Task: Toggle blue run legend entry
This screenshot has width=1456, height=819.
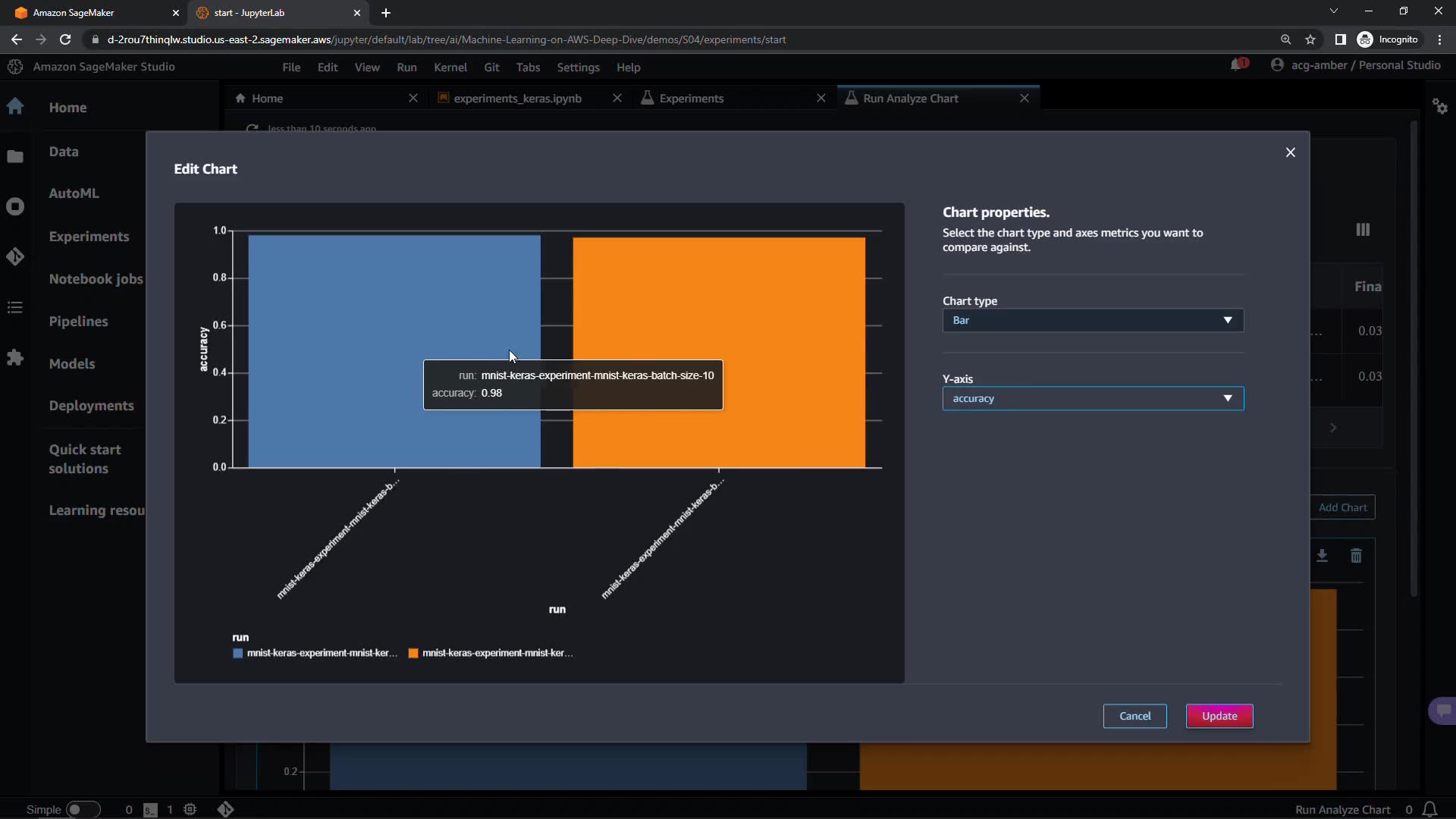Action: coord(315,653)
